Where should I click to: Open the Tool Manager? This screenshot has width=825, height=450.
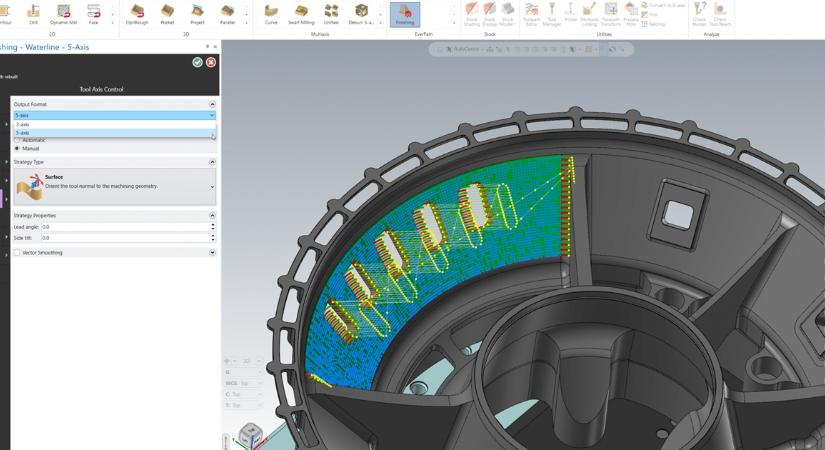click(551, 14)
